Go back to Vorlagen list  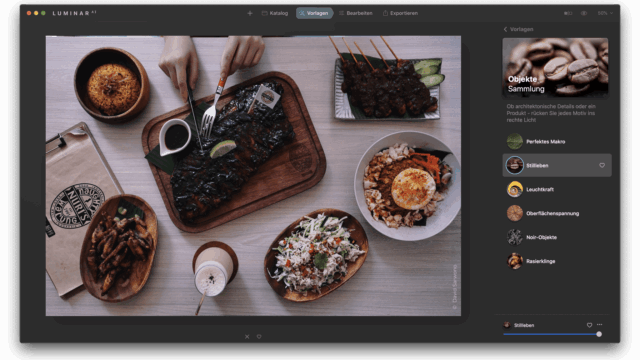click(518, 29)
